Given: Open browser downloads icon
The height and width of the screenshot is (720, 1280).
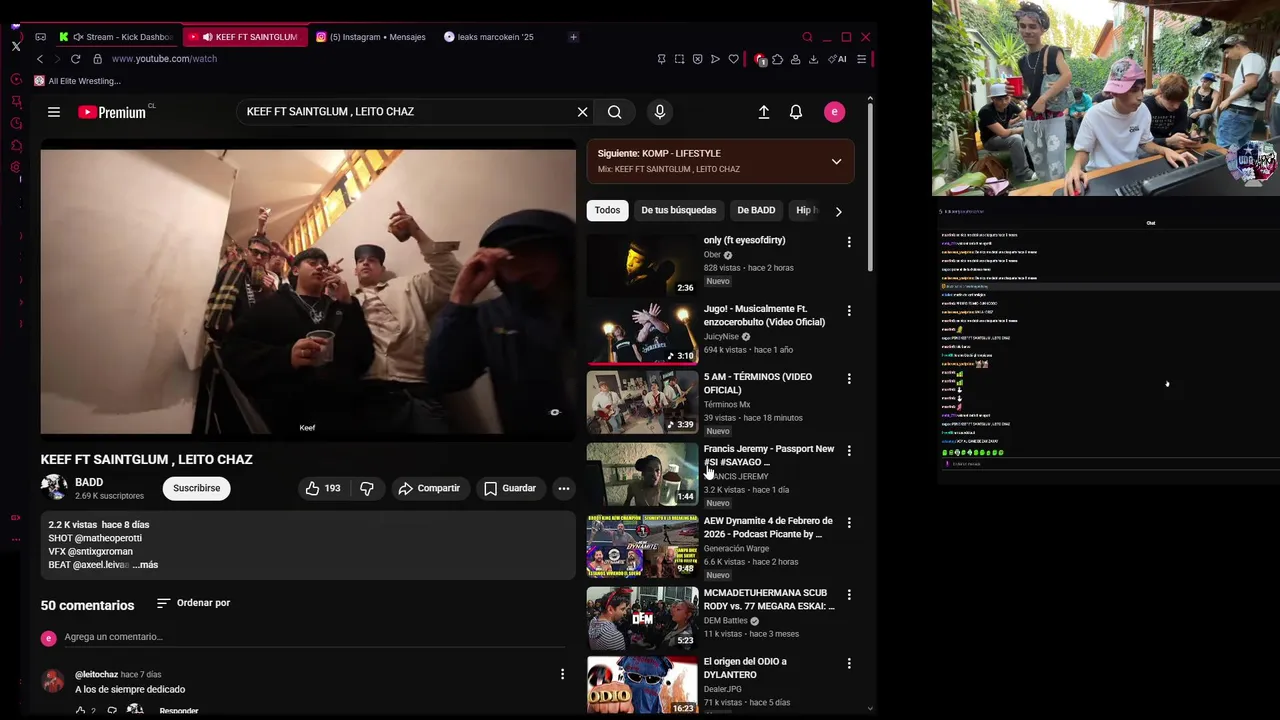Looking at the screenshot, I should (x=813, y=59).
